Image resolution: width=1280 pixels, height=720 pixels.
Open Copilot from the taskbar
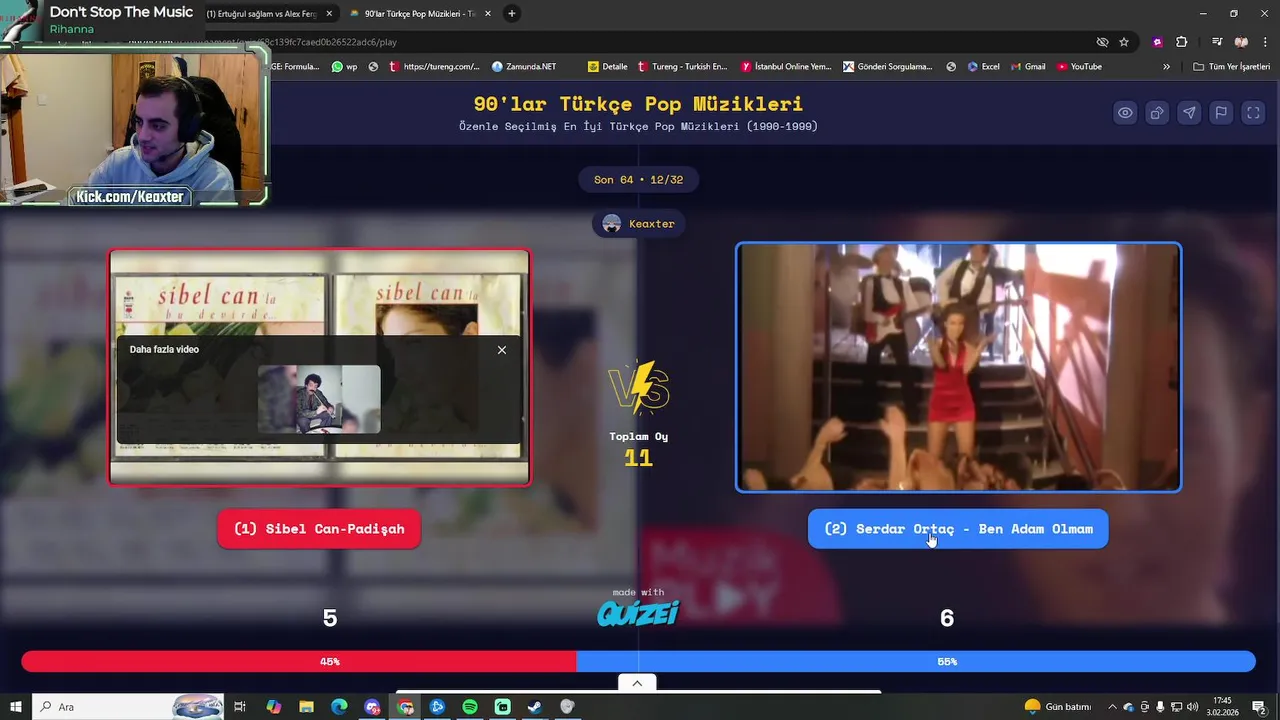coord(274,707)
